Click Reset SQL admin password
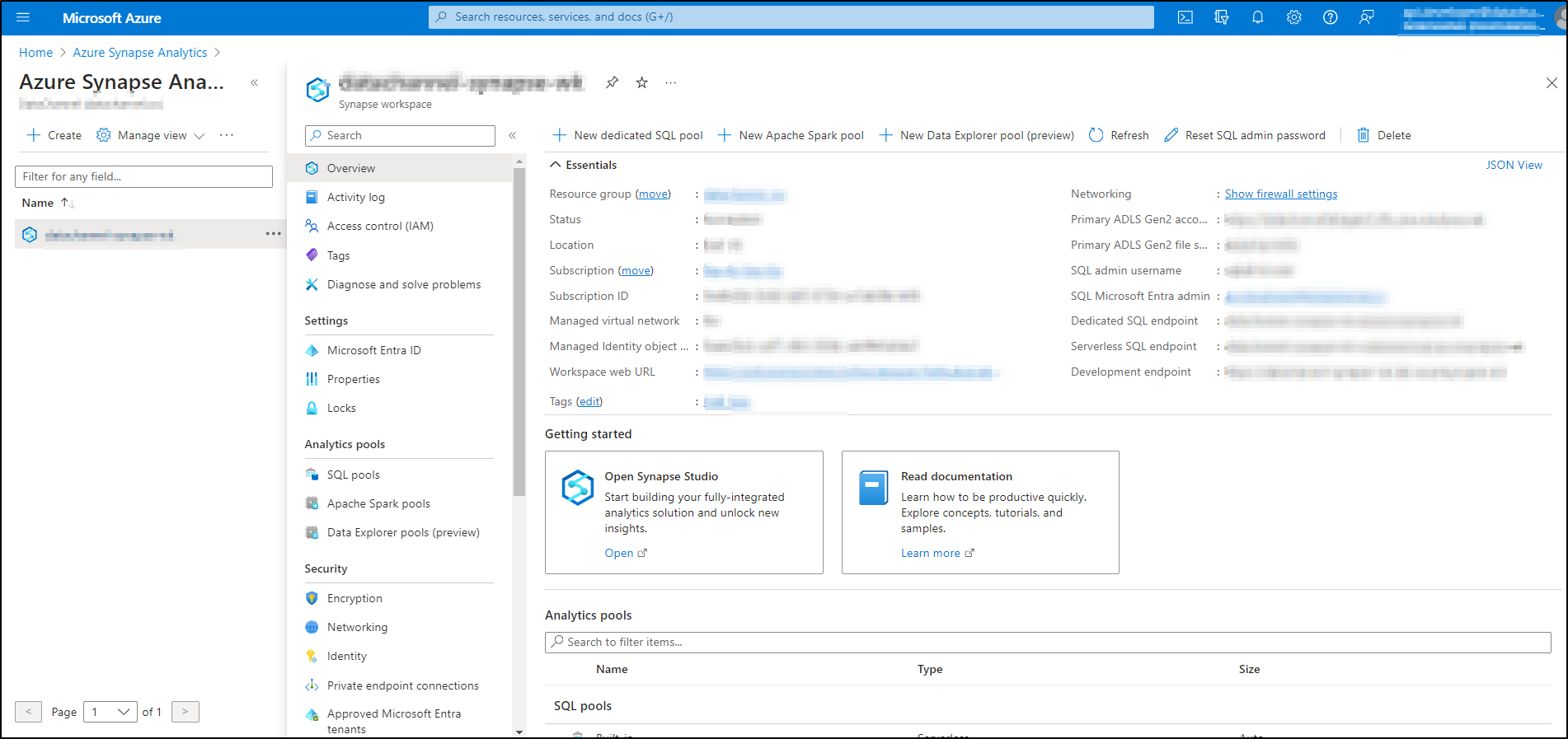The height and width of the screenshot is (739, 1568). pyautogui.click(x=1245, y=135)
